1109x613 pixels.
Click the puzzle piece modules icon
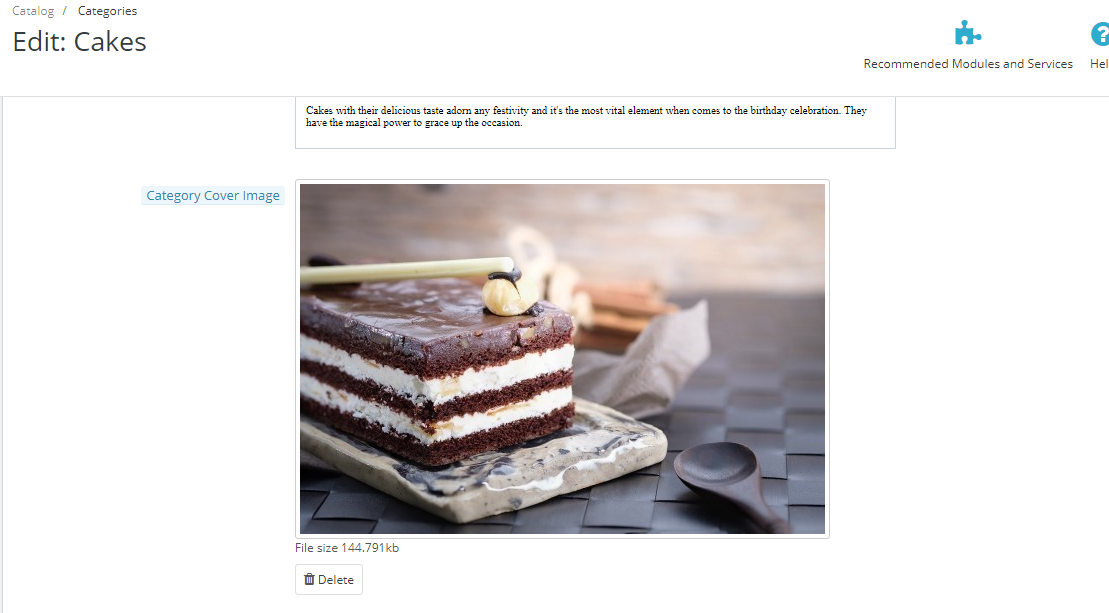pos(967,33)
